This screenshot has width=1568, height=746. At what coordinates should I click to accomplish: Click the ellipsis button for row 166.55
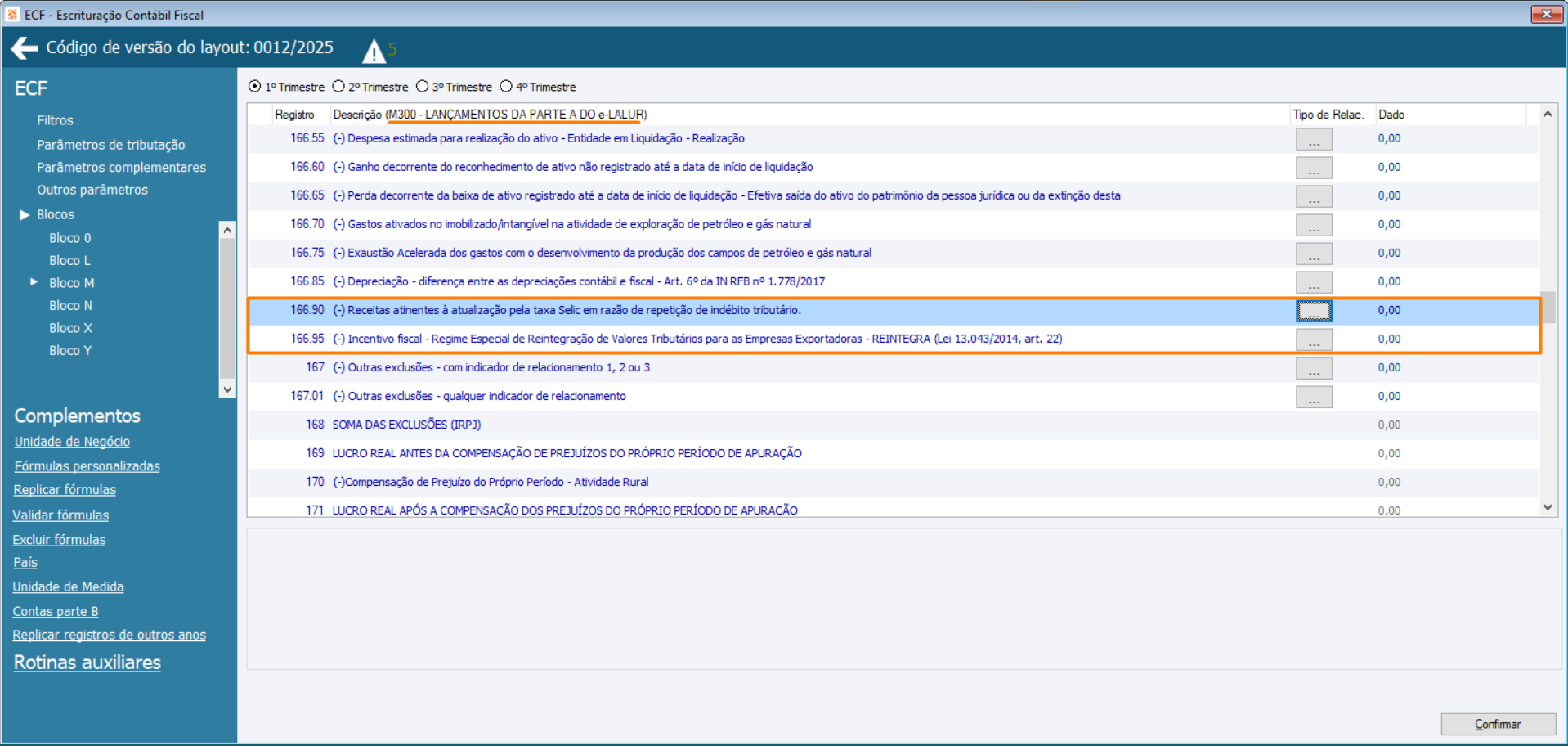tap(1314, 139)
